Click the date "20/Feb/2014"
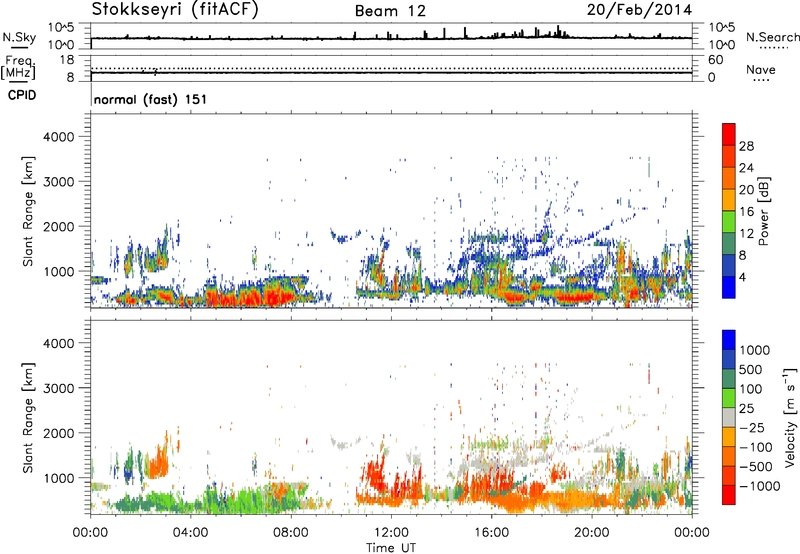 point(639,10)
